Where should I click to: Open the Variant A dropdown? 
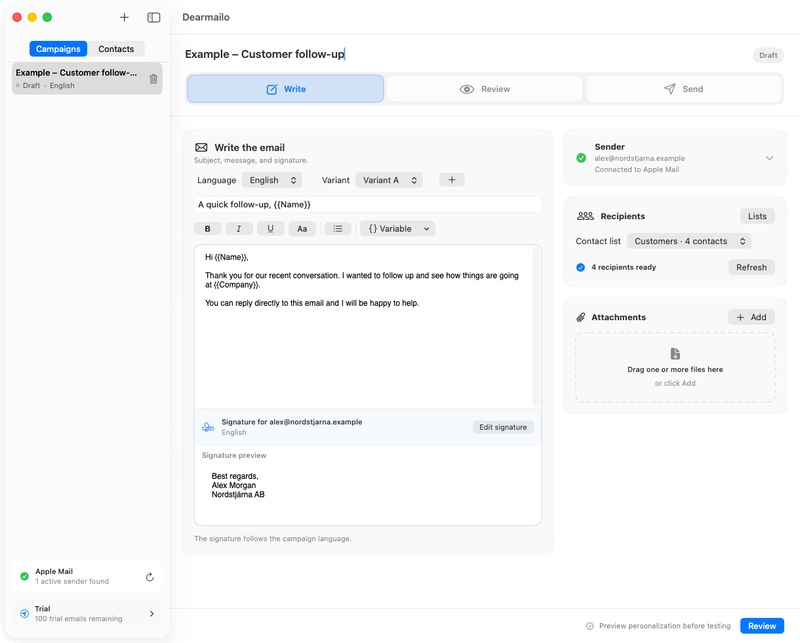tap(389, 180)
